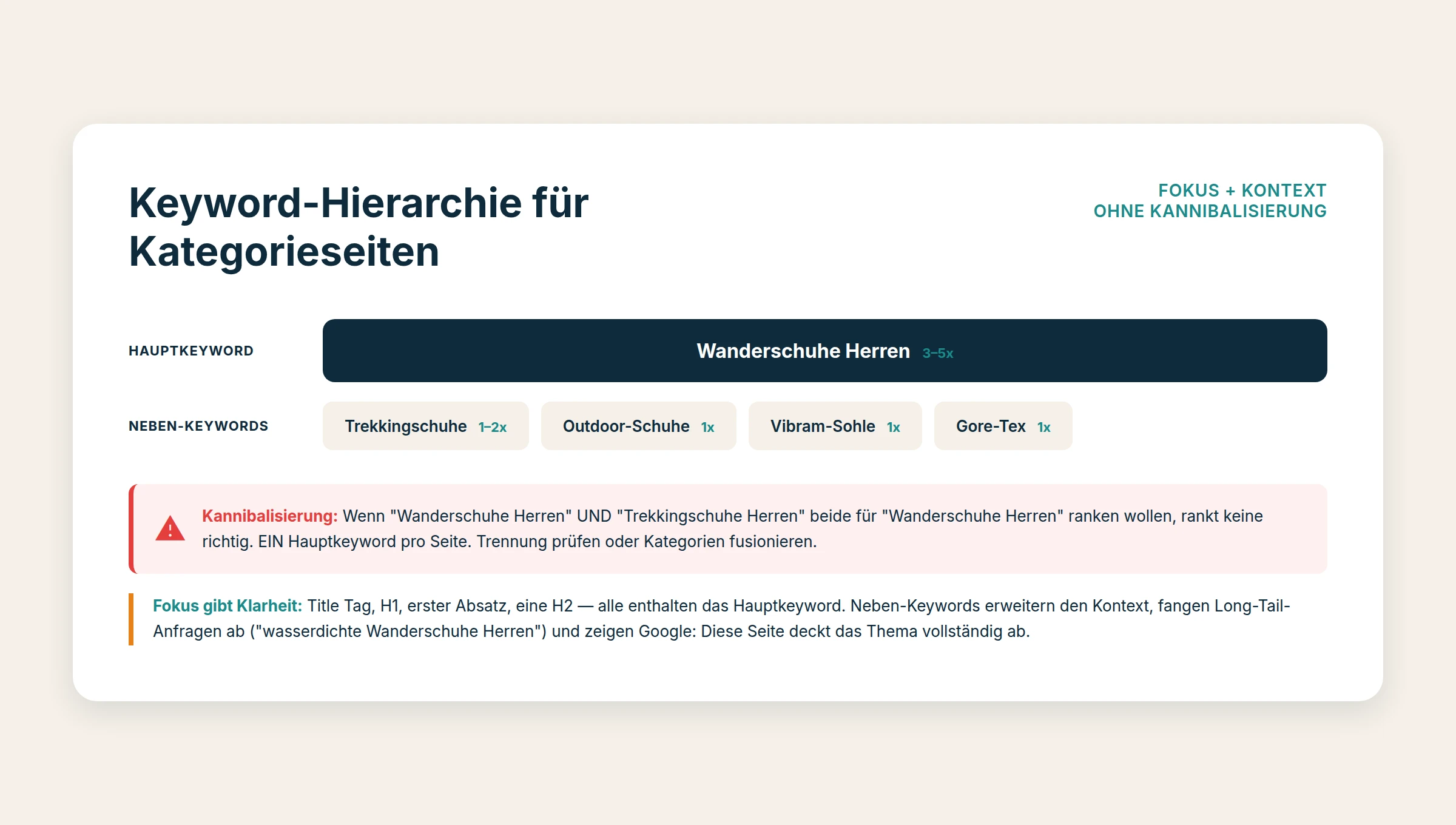Click the FOKUS + KONTEXT tagline
This screenshot has height=825, width=1456.
[1242, 190]
